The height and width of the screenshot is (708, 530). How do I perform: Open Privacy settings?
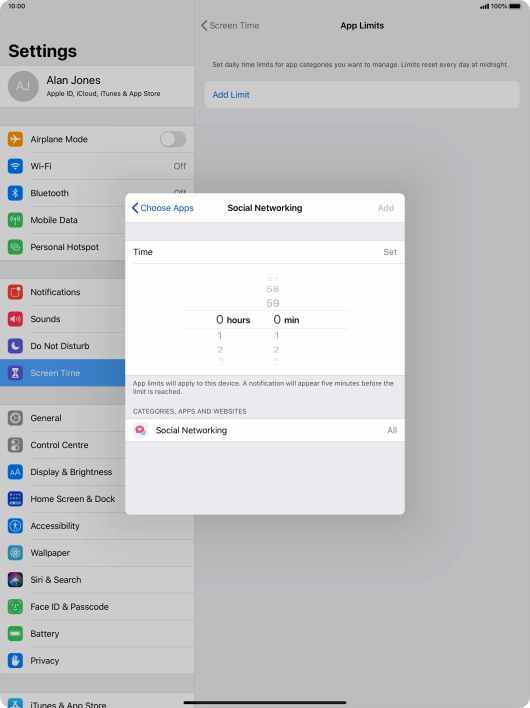[97, 661]
